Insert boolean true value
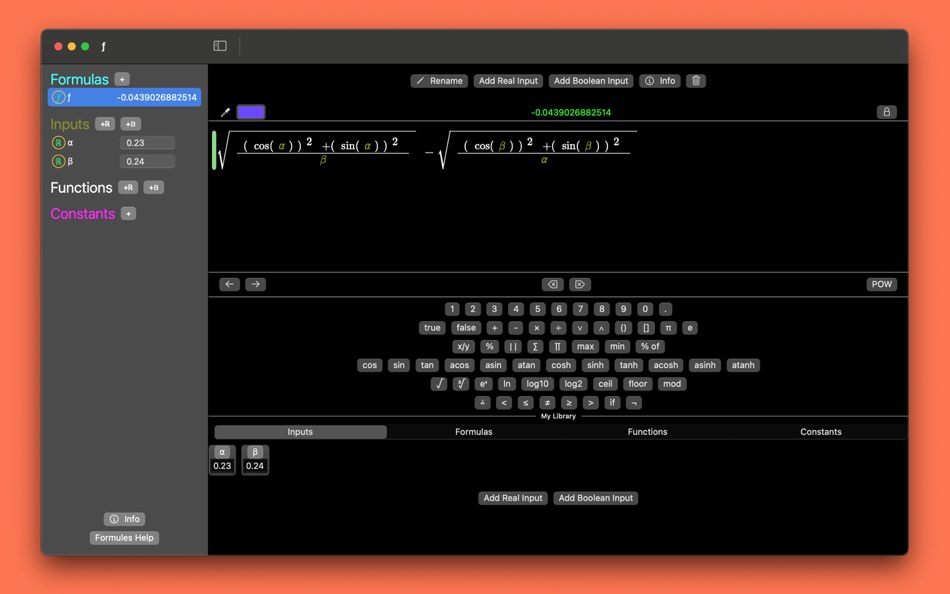The width and height of the screenshot is (950, 594). pyautogui.click(x=432, y=328)
